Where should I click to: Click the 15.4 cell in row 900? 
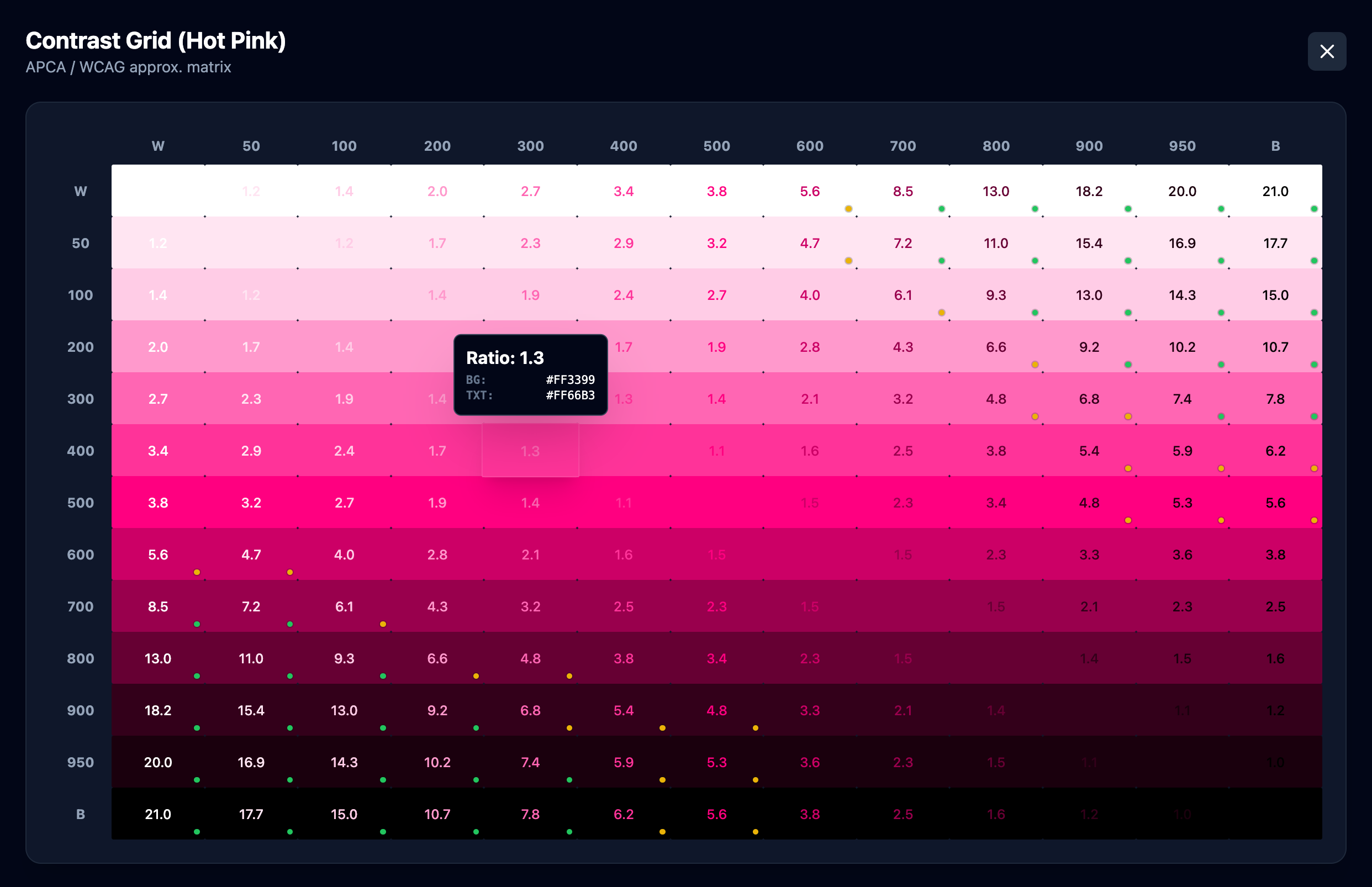click(251, 710)
